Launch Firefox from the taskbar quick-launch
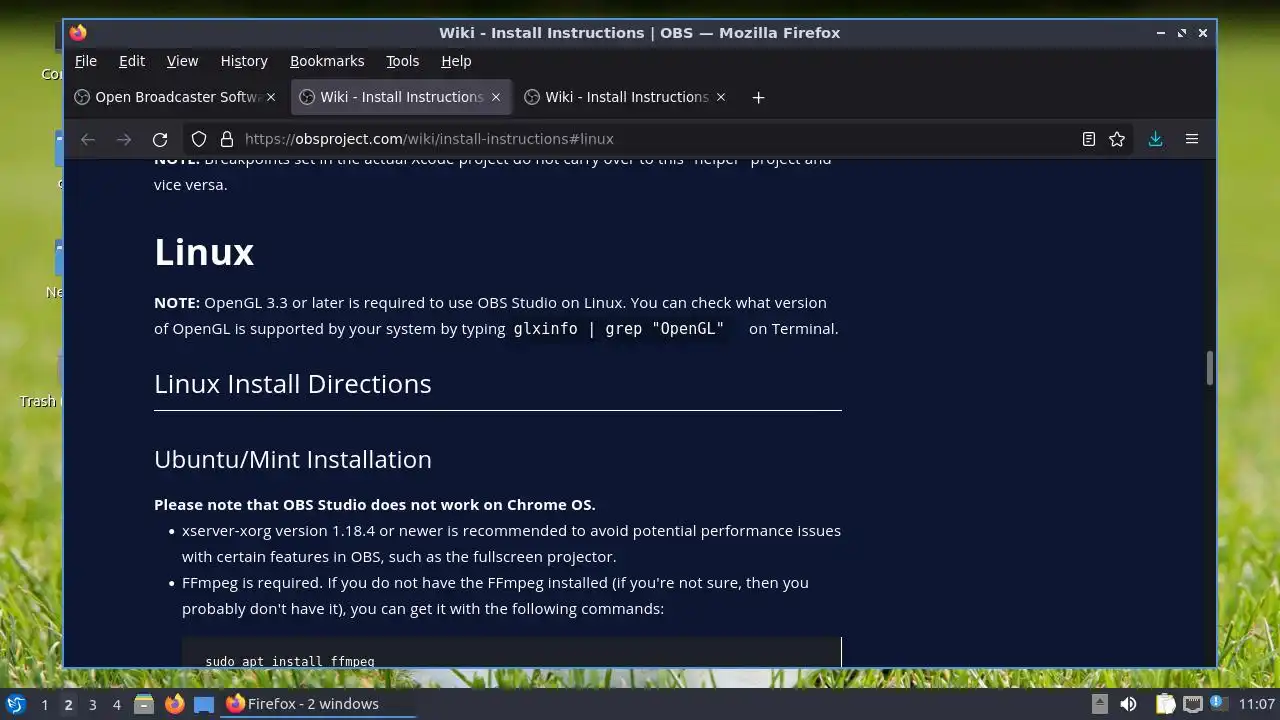 [x=174, y=704]
